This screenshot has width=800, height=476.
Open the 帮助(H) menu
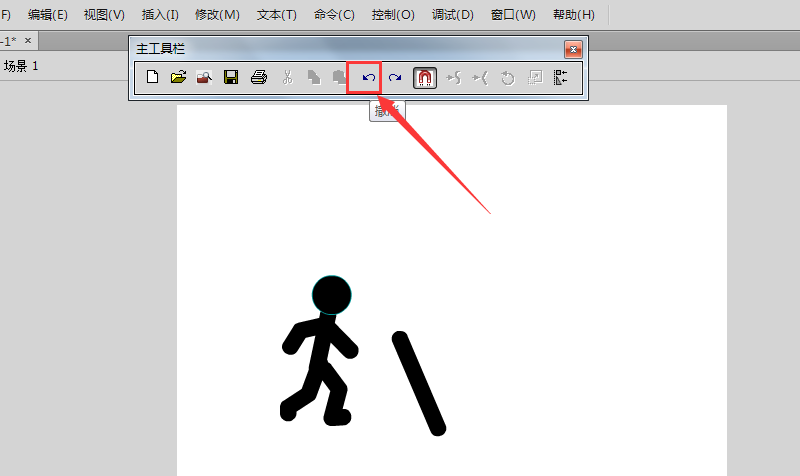point(574,15)
